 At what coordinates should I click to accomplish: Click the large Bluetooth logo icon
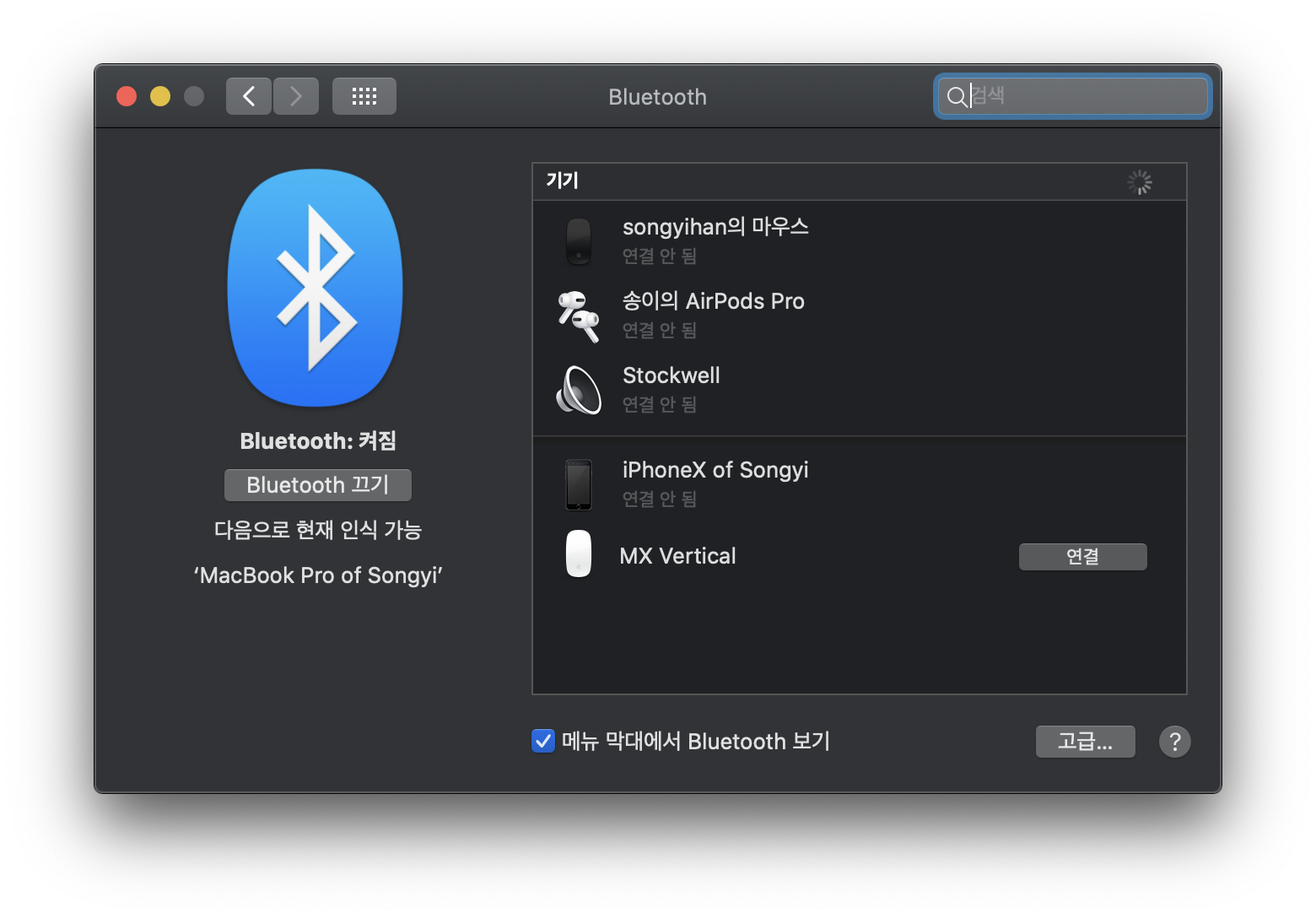[316, 288]
